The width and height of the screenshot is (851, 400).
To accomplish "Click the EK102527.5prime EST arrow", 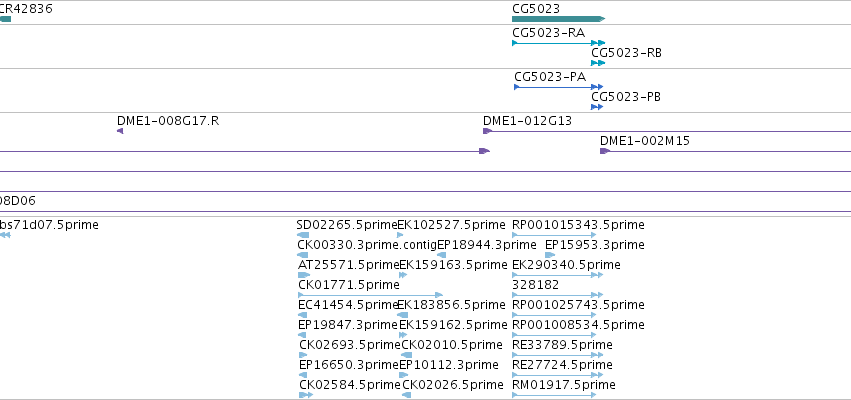I will pyautogui.click(x=401, y=235).
